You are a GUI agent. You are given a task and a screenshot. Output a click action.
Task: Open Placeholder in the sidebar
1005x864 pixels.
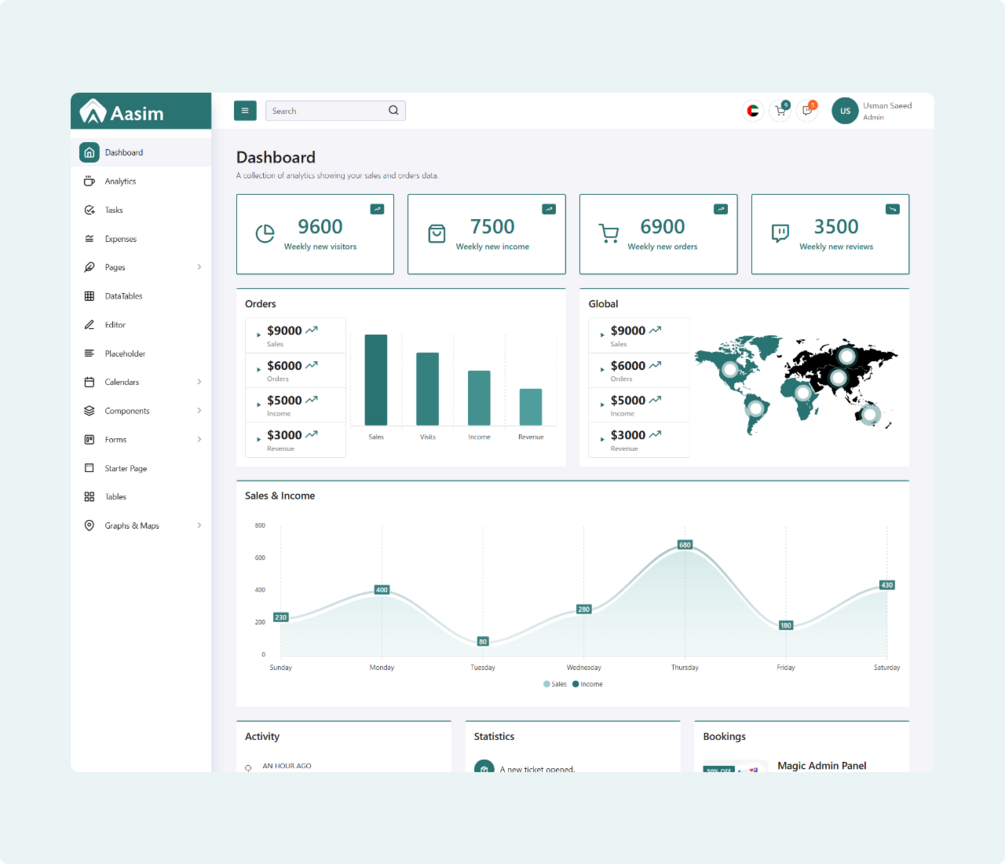[141, 353]
